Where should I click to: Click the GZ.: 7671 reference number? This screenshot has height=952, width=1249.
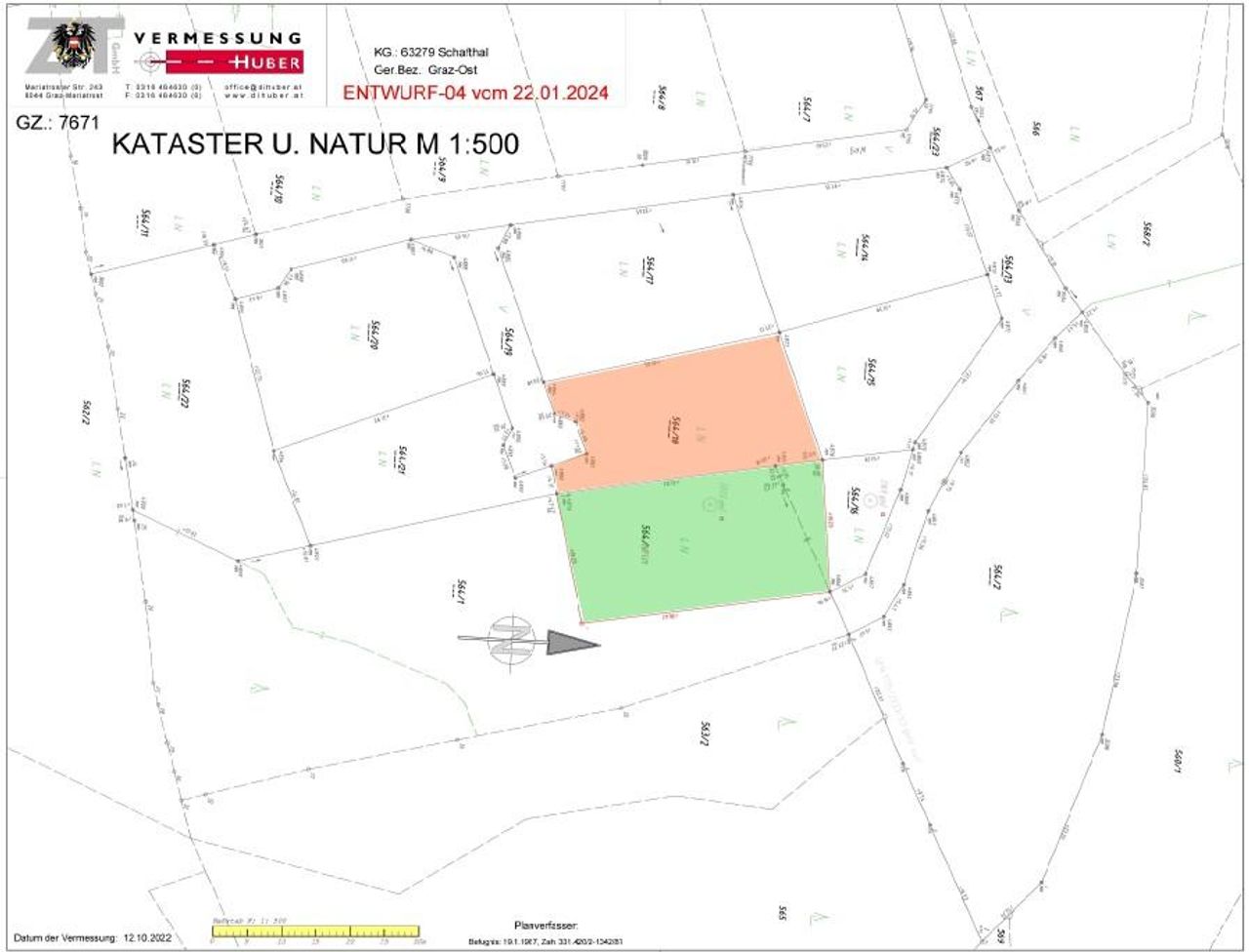(58, 124)
